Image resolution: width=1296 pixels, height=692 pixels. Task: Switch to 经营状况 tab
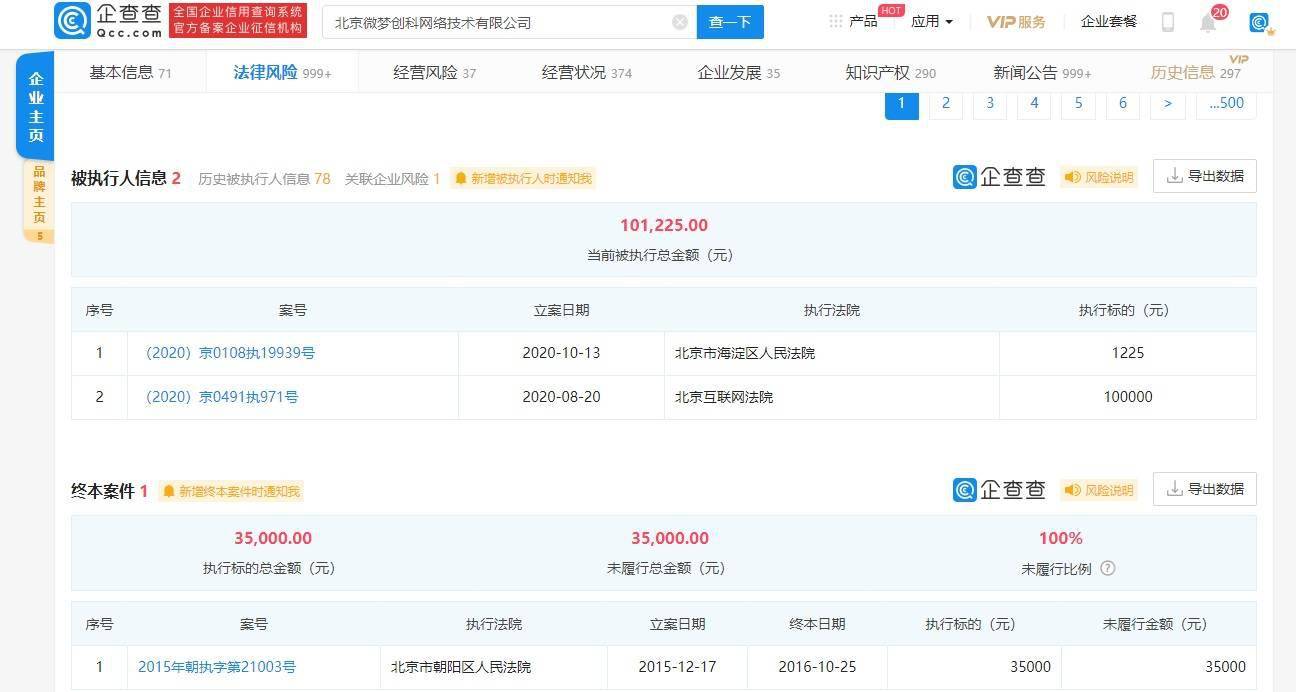(x=587, y=72)
